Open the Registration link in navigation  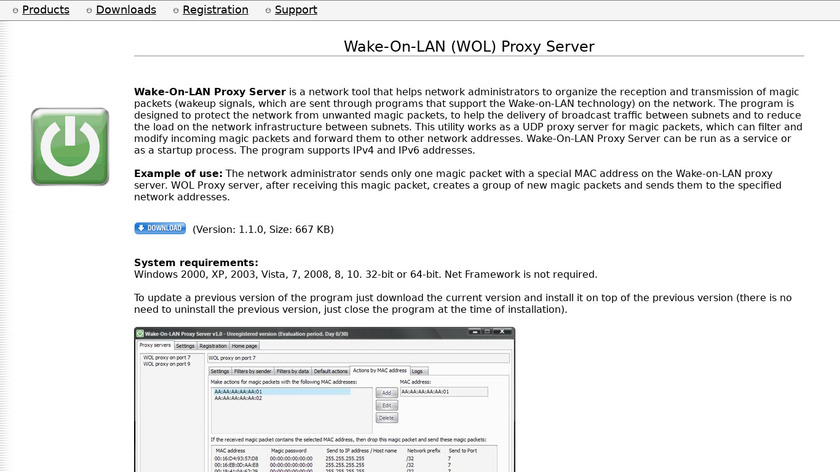point(215,10)
